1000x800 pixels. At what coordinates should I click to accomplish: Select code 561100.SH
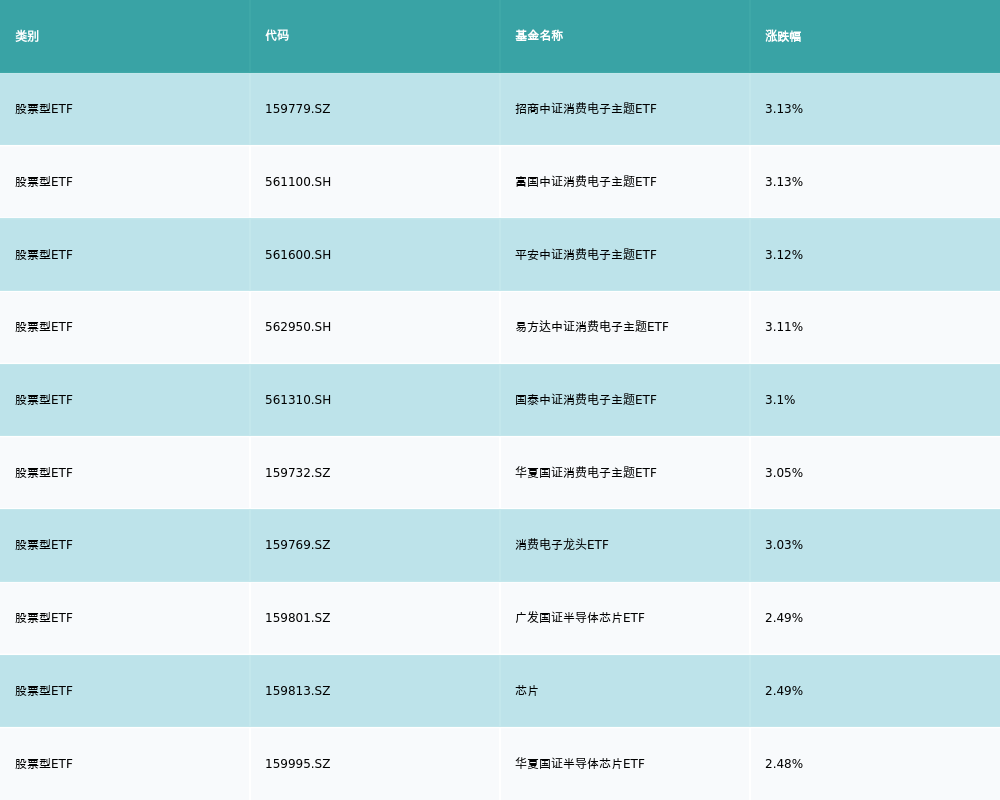pyautogui.click(x=298, y=182)
